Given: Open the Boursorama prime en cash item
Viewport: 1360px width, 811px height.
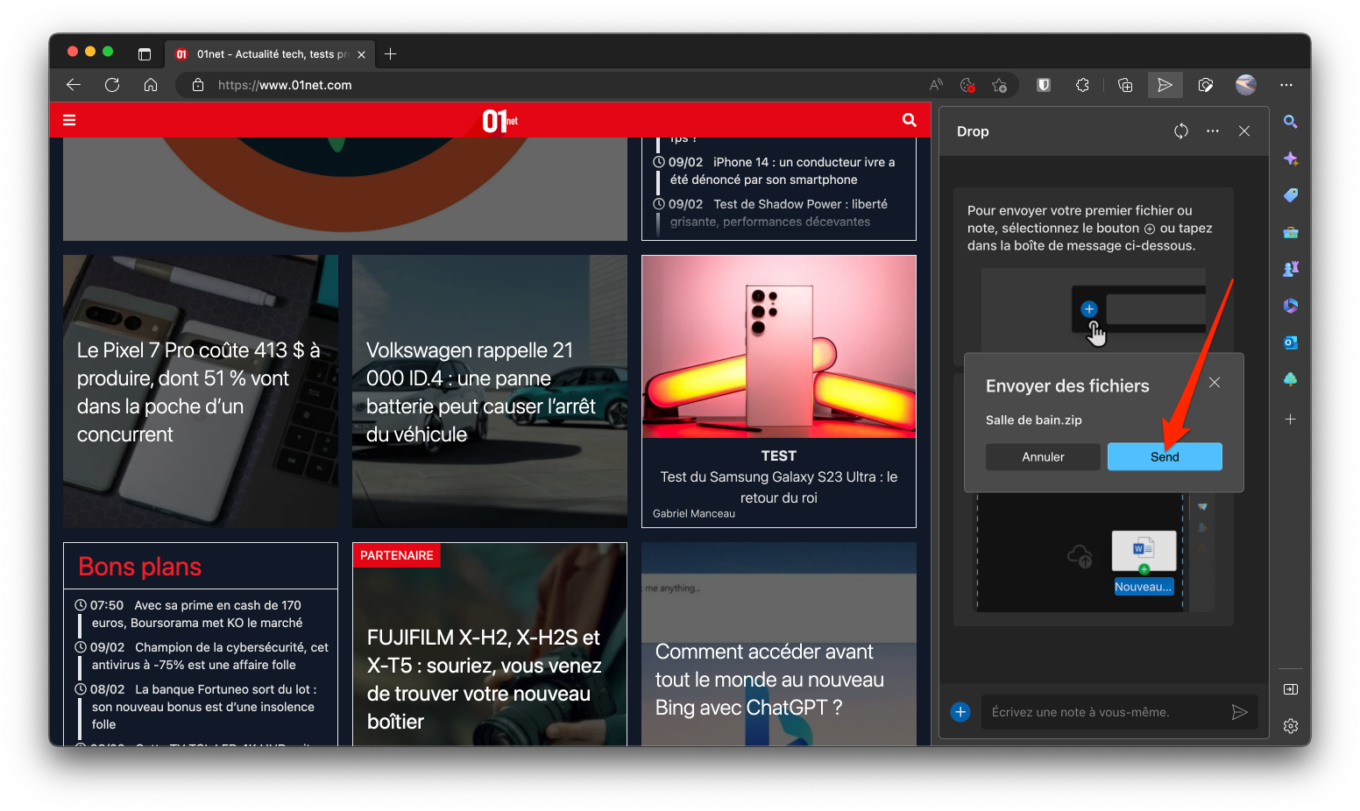Looking at the screenshot, I should (196, 614).
